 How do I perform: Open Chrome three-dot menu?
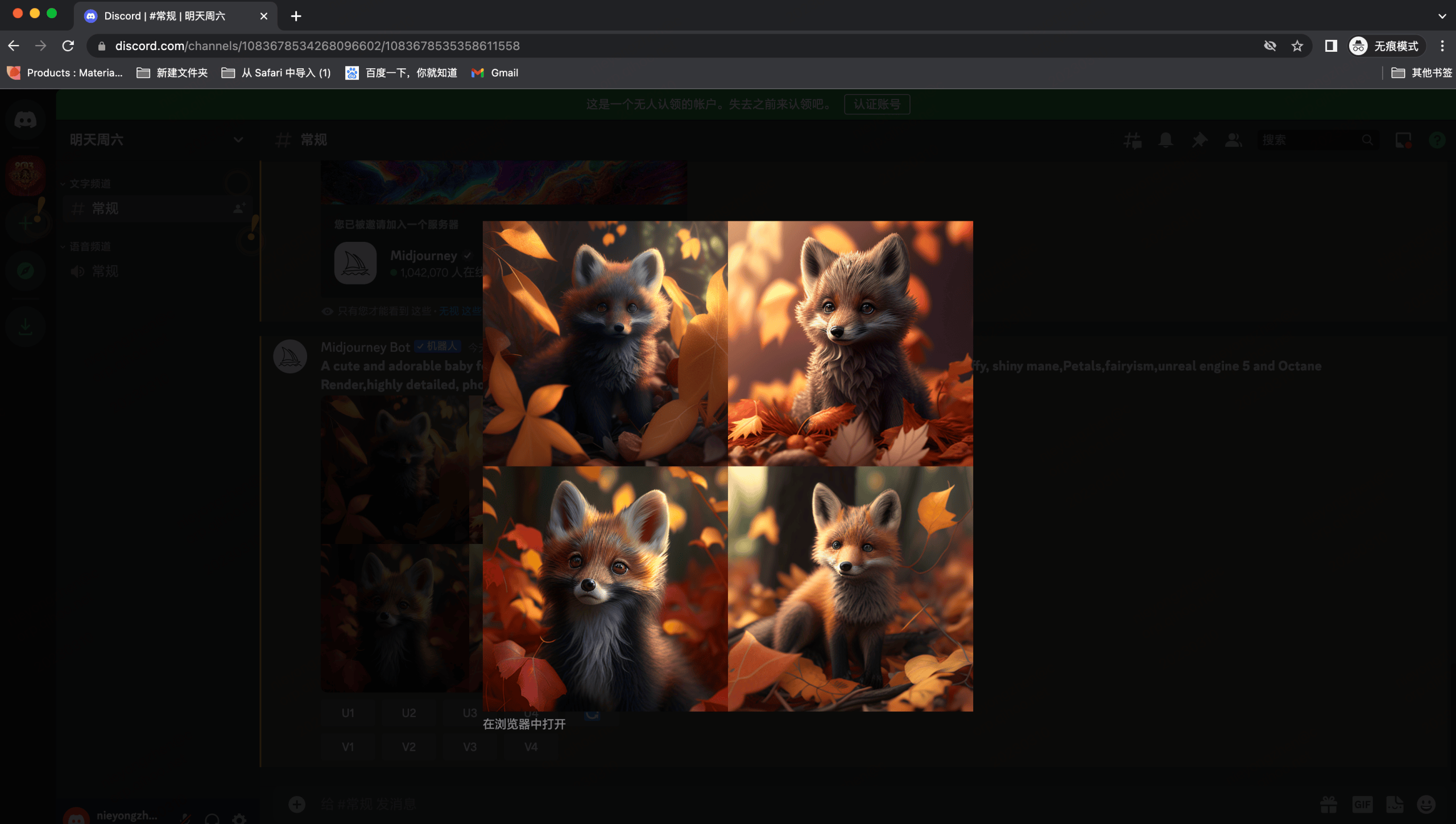click(x=1442, y=46)
